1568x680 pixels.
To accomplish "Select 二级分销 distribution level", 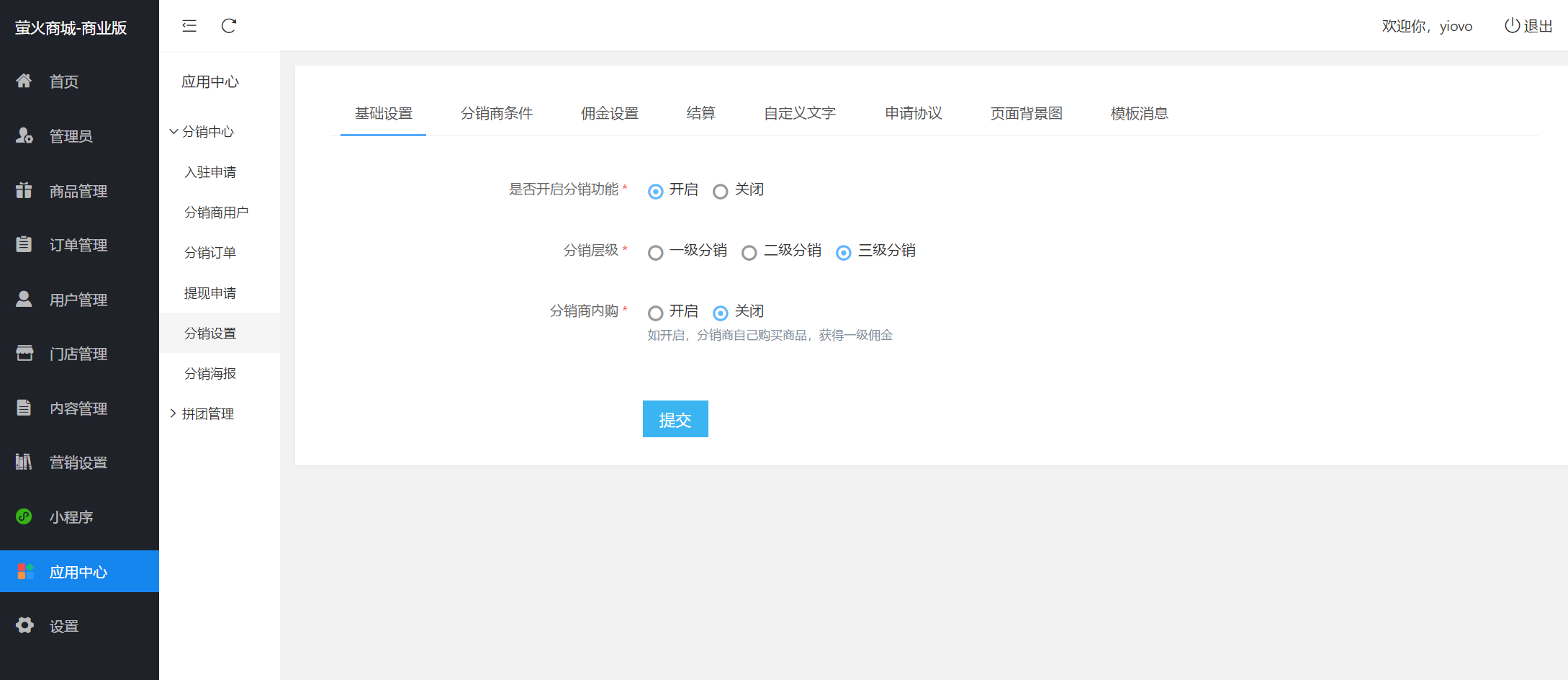I will pos(749,252).
